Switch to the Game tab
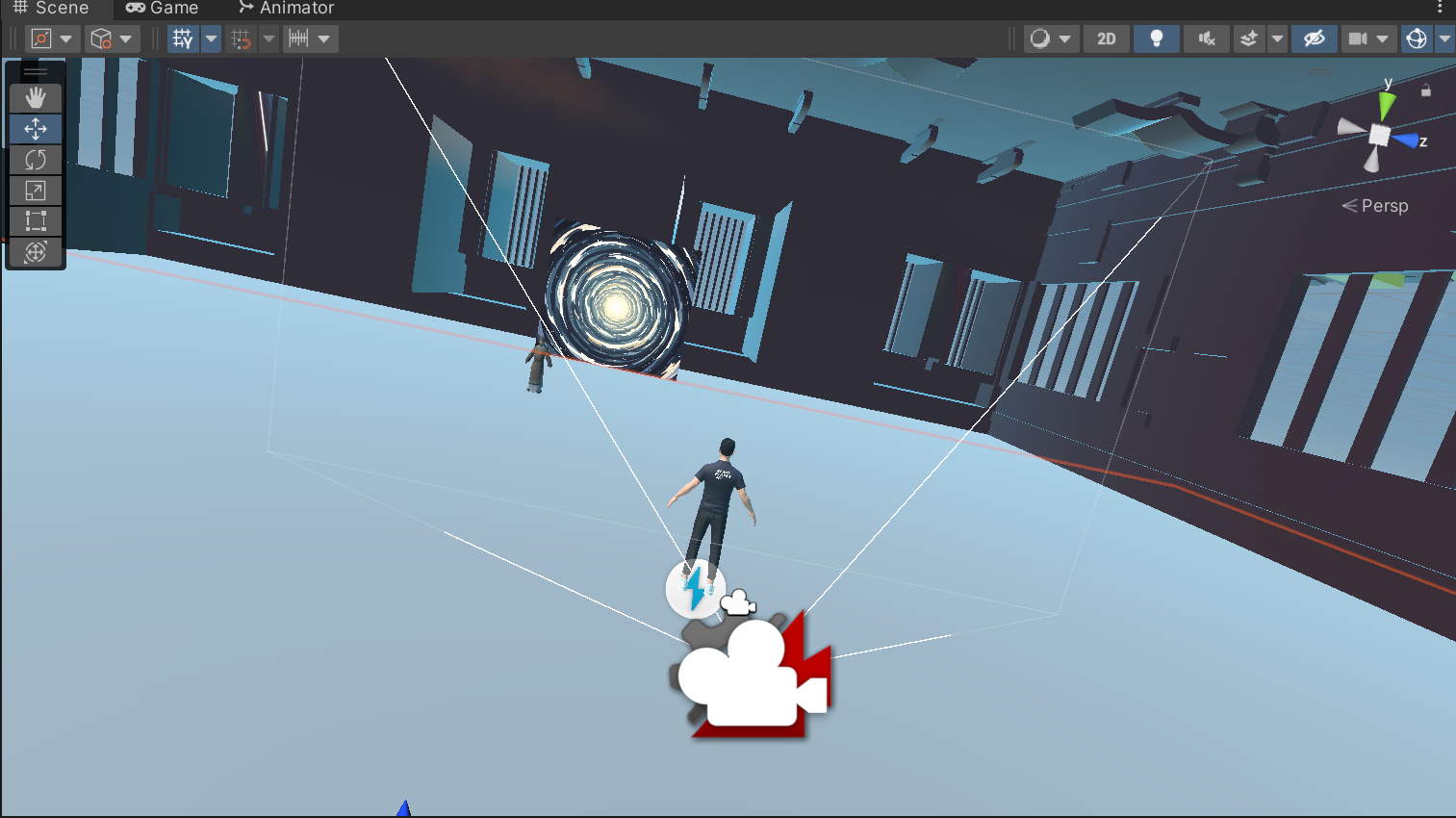 click(x=162, y=9)
